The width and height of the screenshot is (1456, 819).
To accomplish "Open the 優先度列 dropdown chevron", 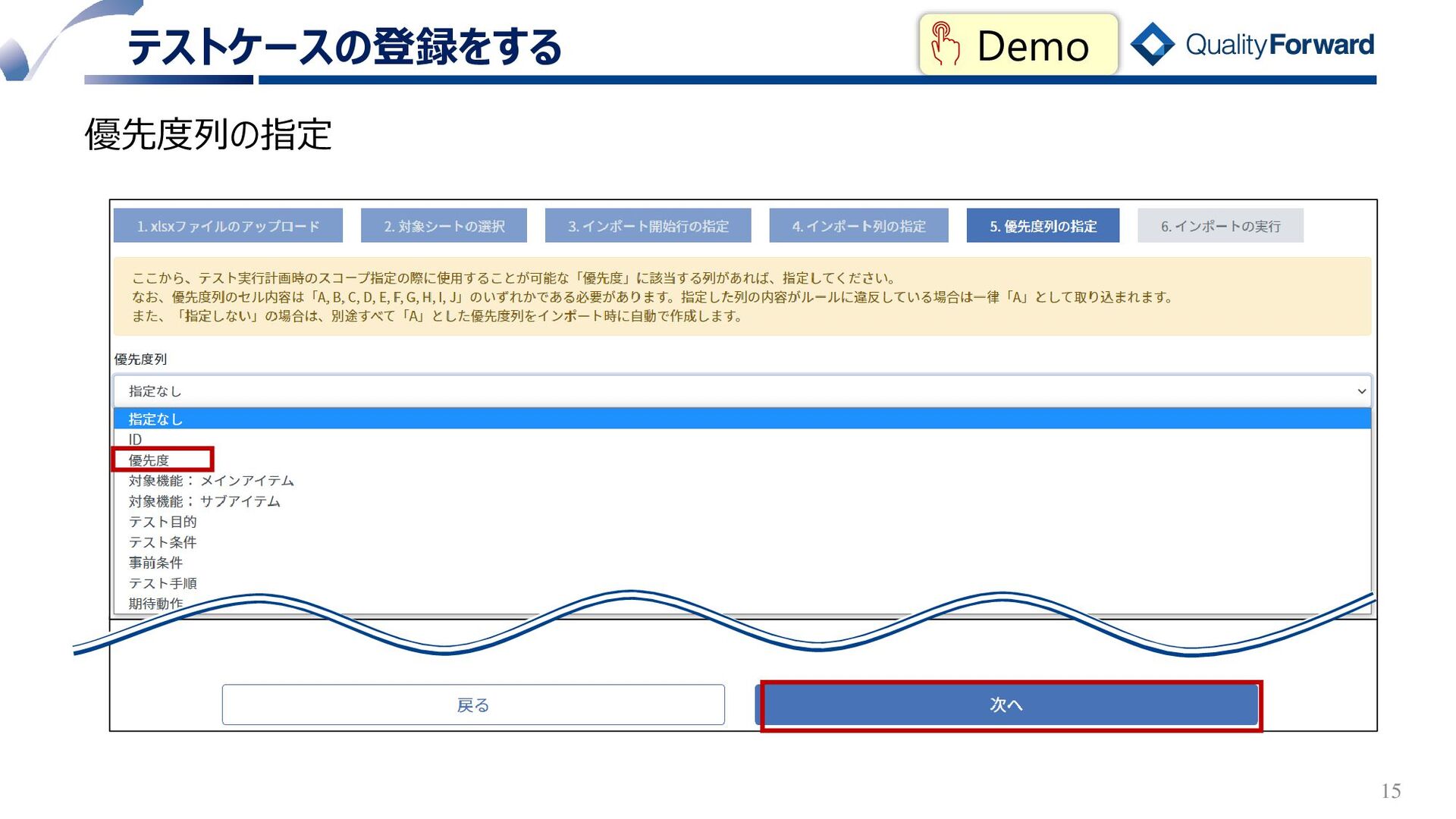I will pos(1361,391).
